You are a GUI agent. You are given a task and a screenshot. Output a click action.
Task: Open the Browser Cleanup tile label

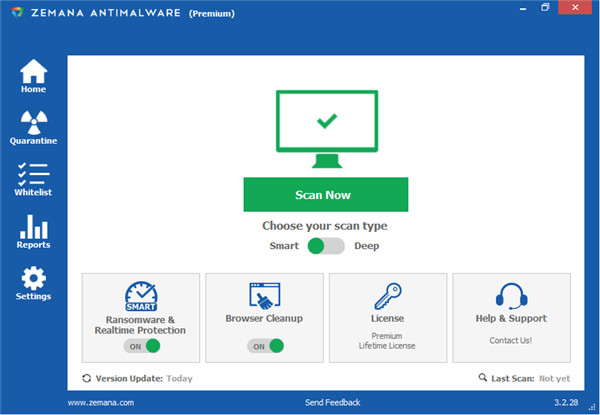coord(264,318)
